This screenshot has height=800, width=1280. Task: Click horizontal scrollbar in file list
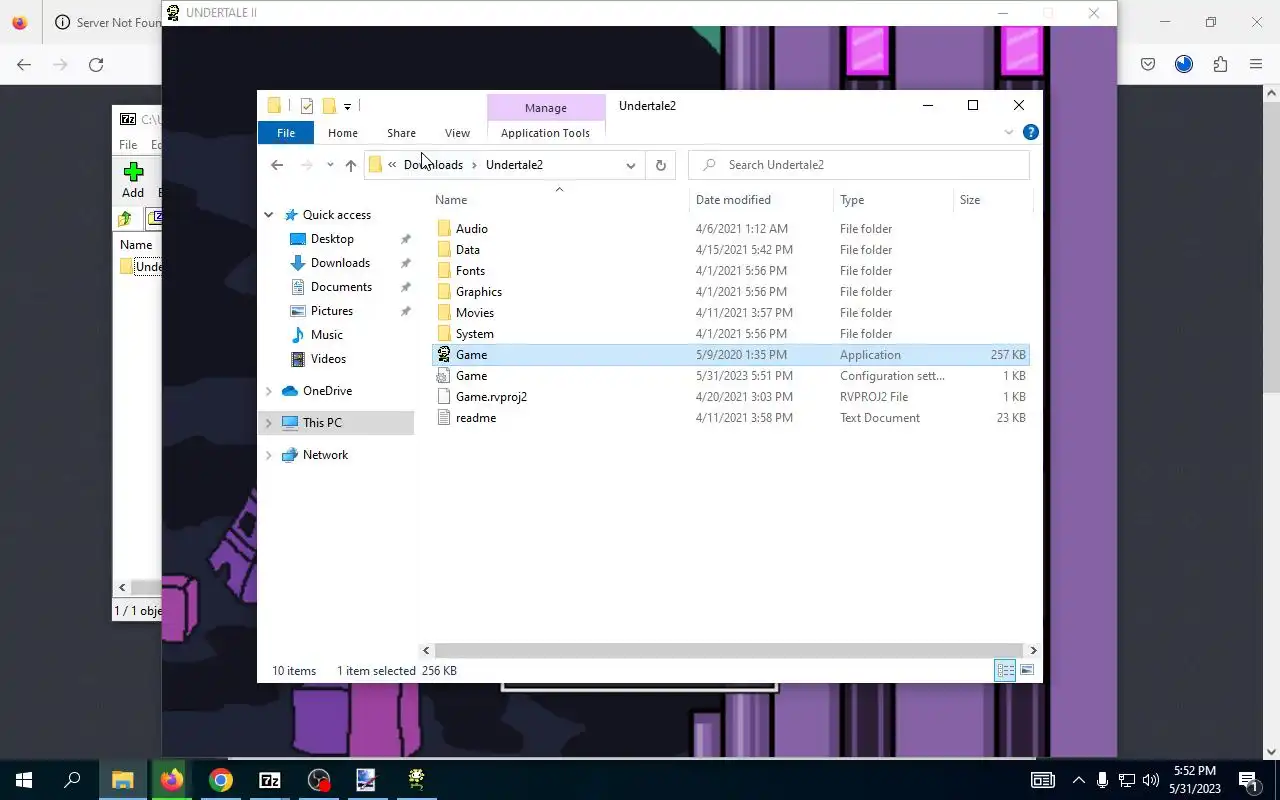point(729,650)
